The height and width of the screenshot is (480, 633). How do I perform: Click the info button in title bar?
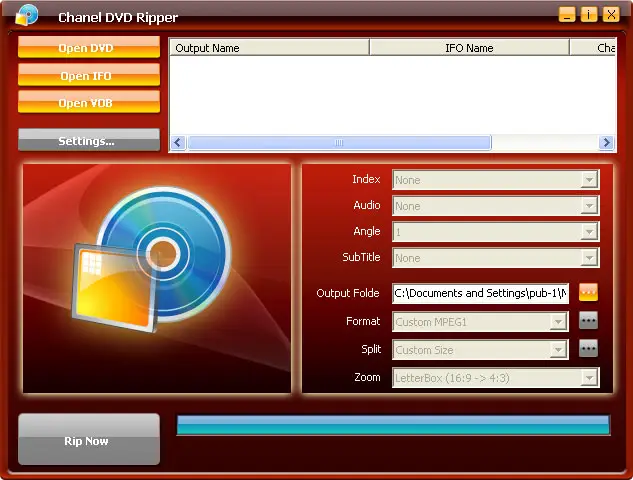pos(589,15)
